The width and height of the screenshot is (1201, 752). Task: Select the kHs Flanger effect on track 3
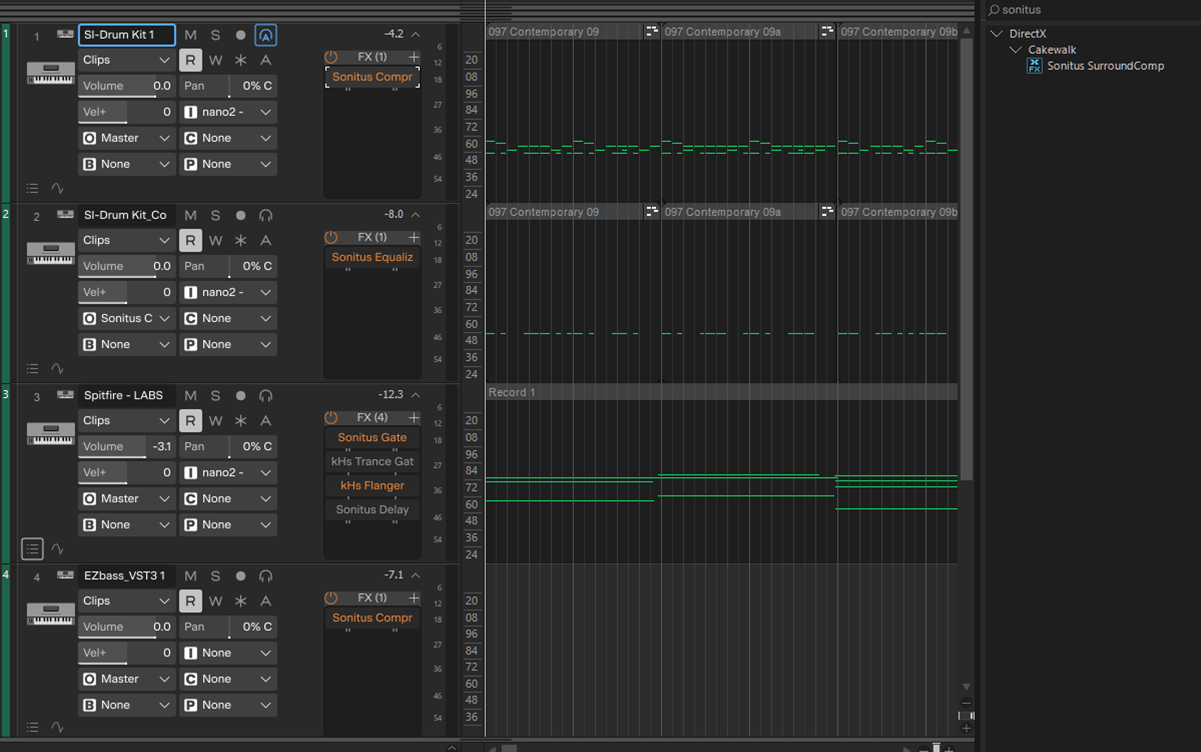(x=372, y=486)
